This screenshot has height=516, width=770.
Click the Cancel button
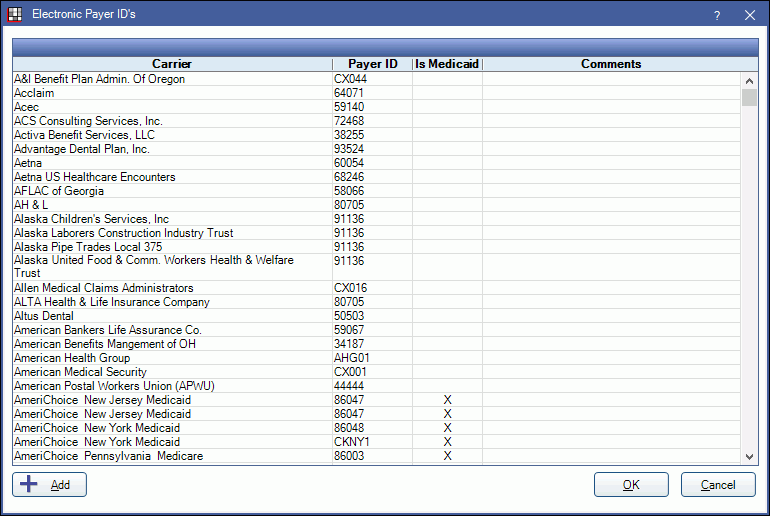[718, 485]
